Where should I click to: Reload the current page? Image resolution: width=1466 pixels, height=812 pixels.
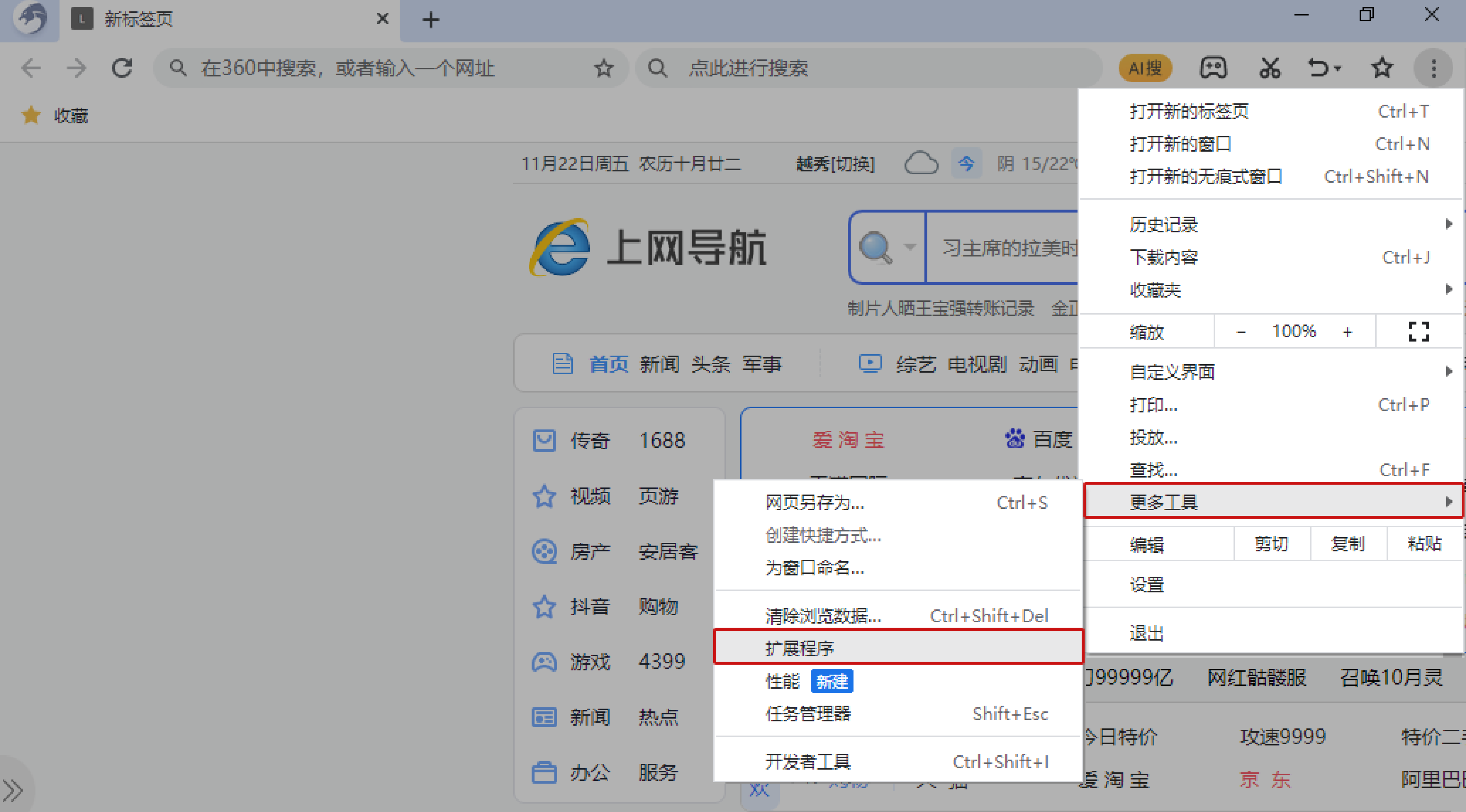[122, 68]
